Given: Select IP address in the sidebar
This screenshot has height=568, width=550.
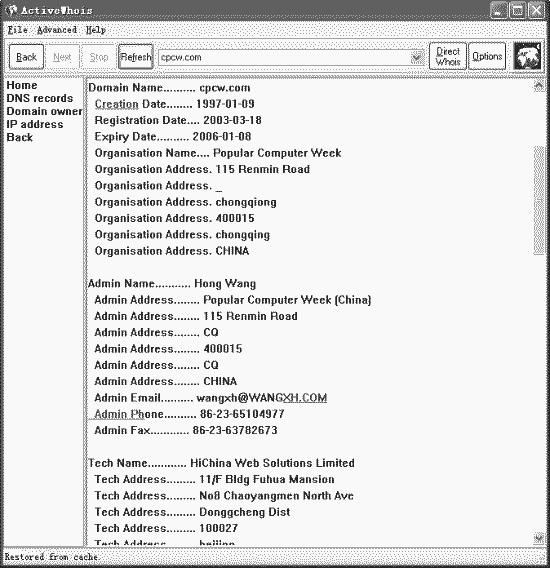Looking at the screenshot, I should pyautogui.click(x=35, y=124).
